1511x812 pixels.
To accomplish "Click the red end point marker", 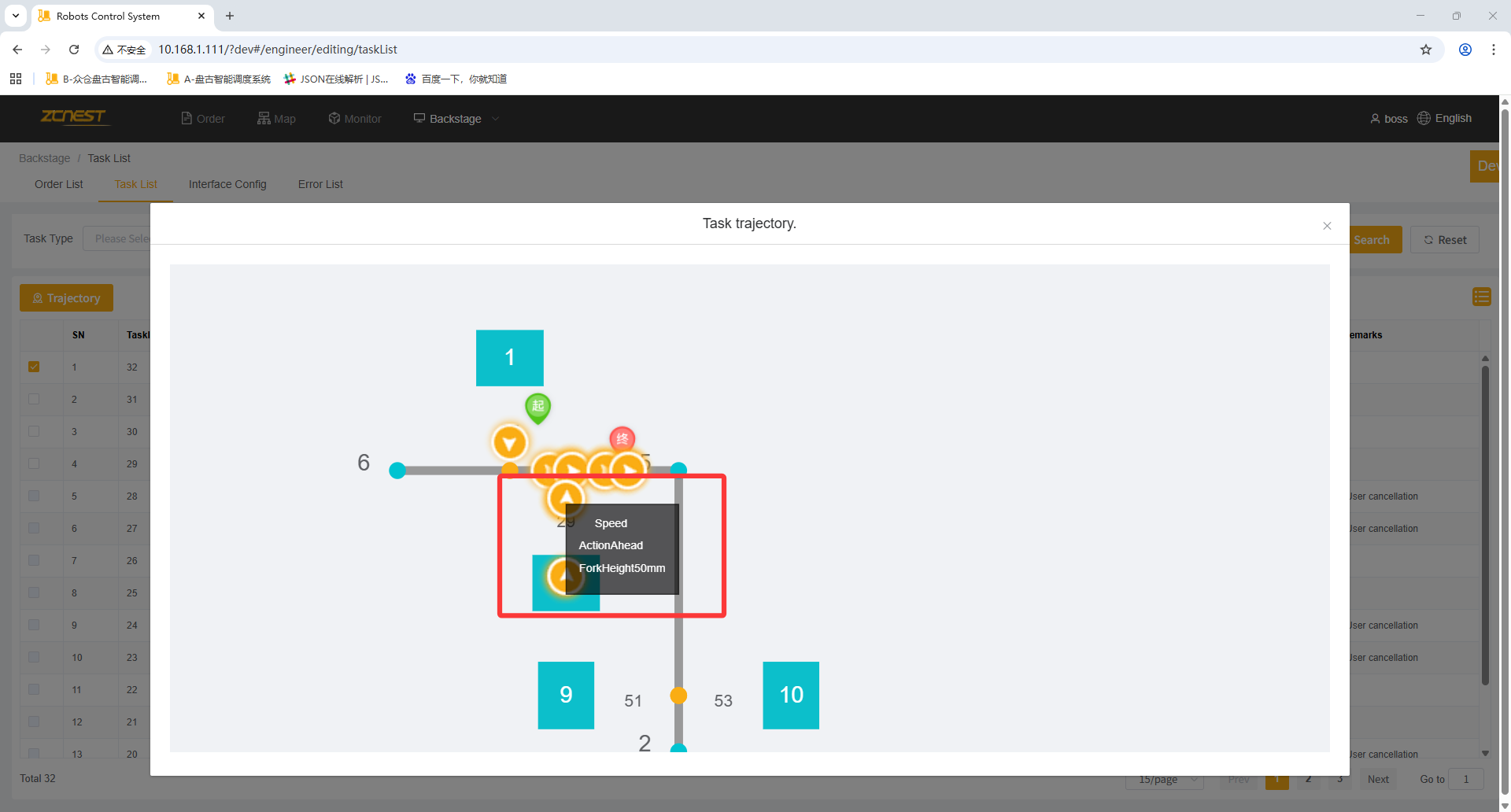I will (x=622, y=439).
